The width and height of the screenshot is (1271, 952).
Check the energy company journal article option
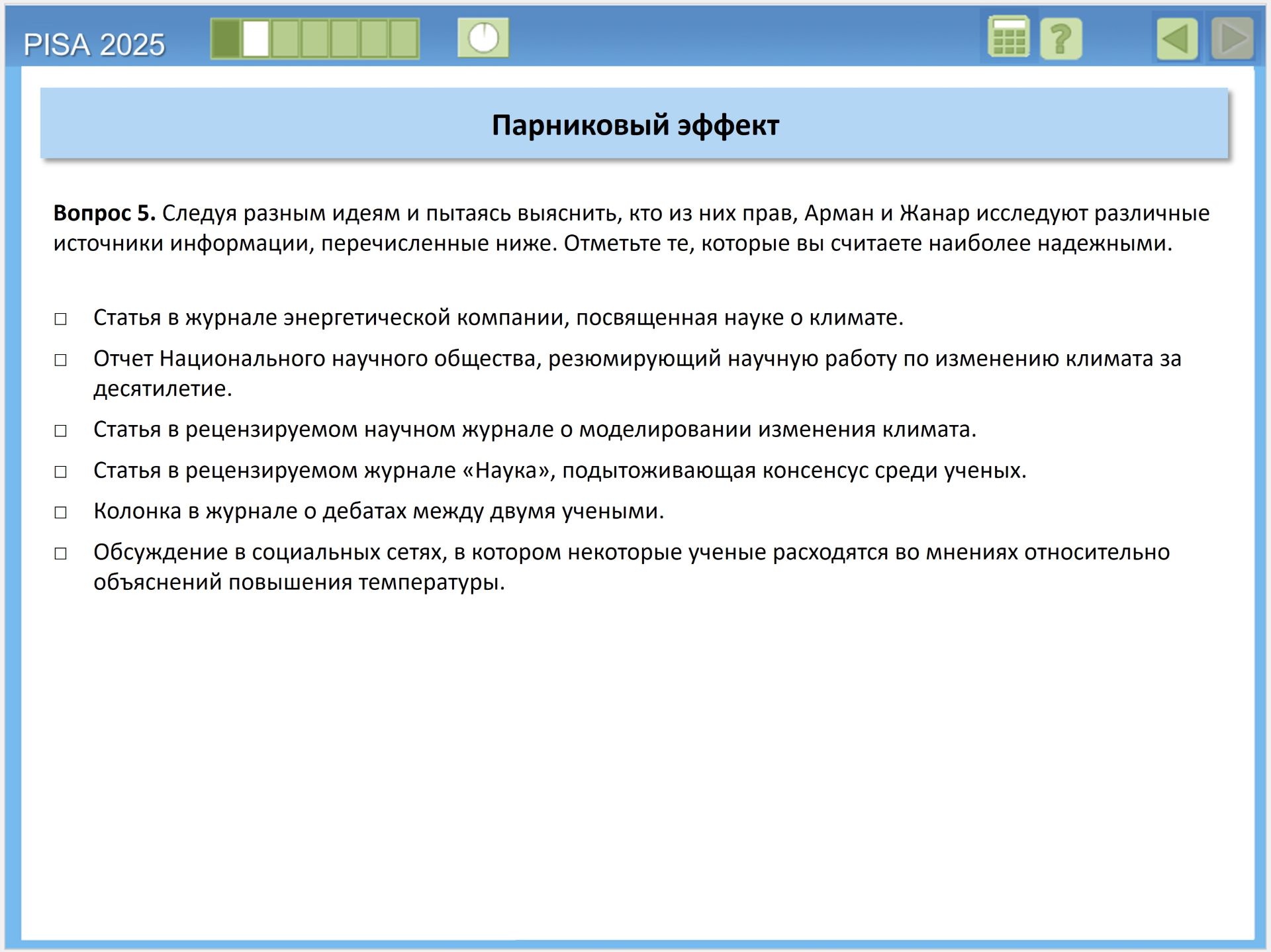point(61,319)
